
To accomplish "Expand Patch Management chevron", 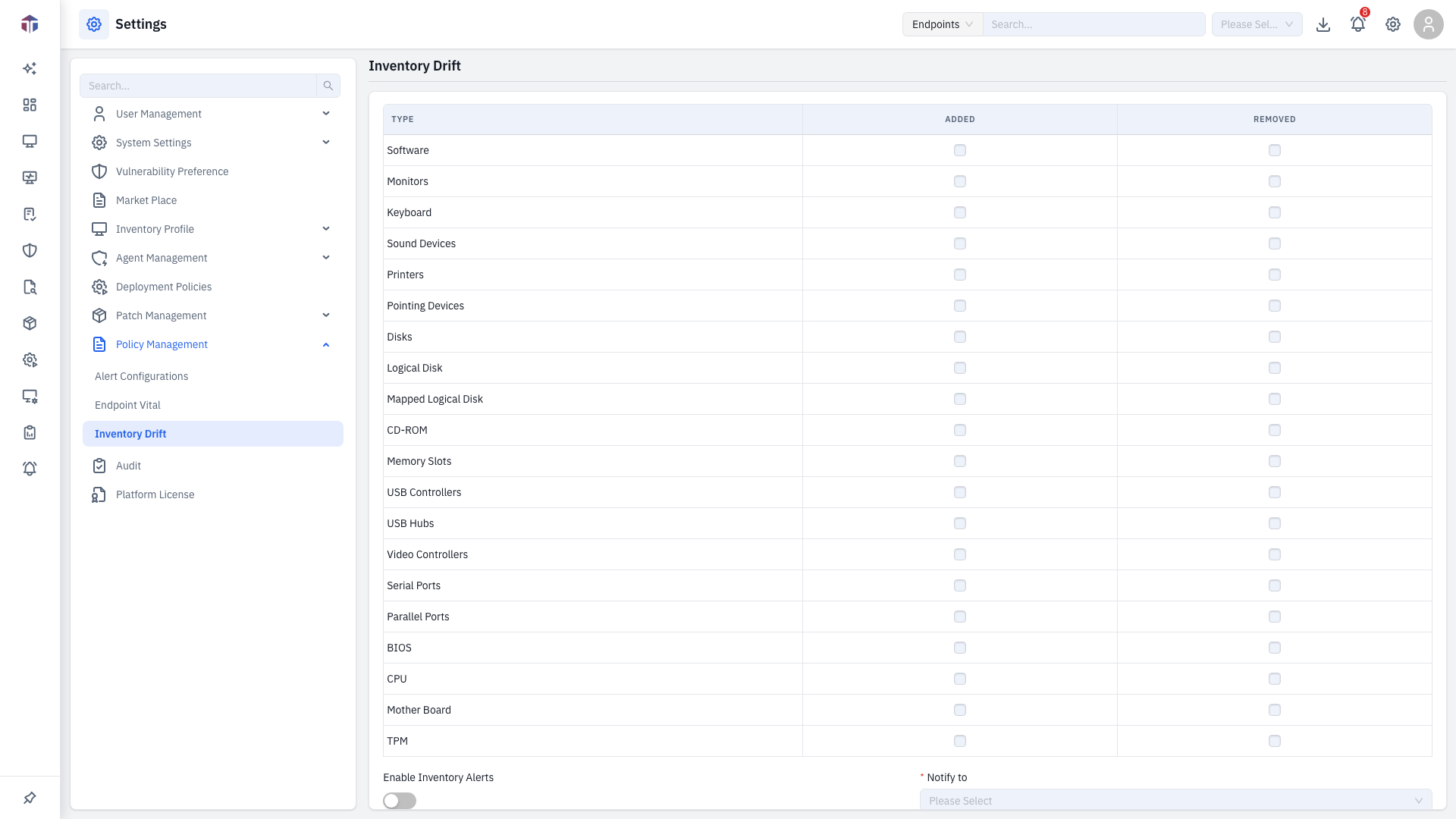I will 326,315.
